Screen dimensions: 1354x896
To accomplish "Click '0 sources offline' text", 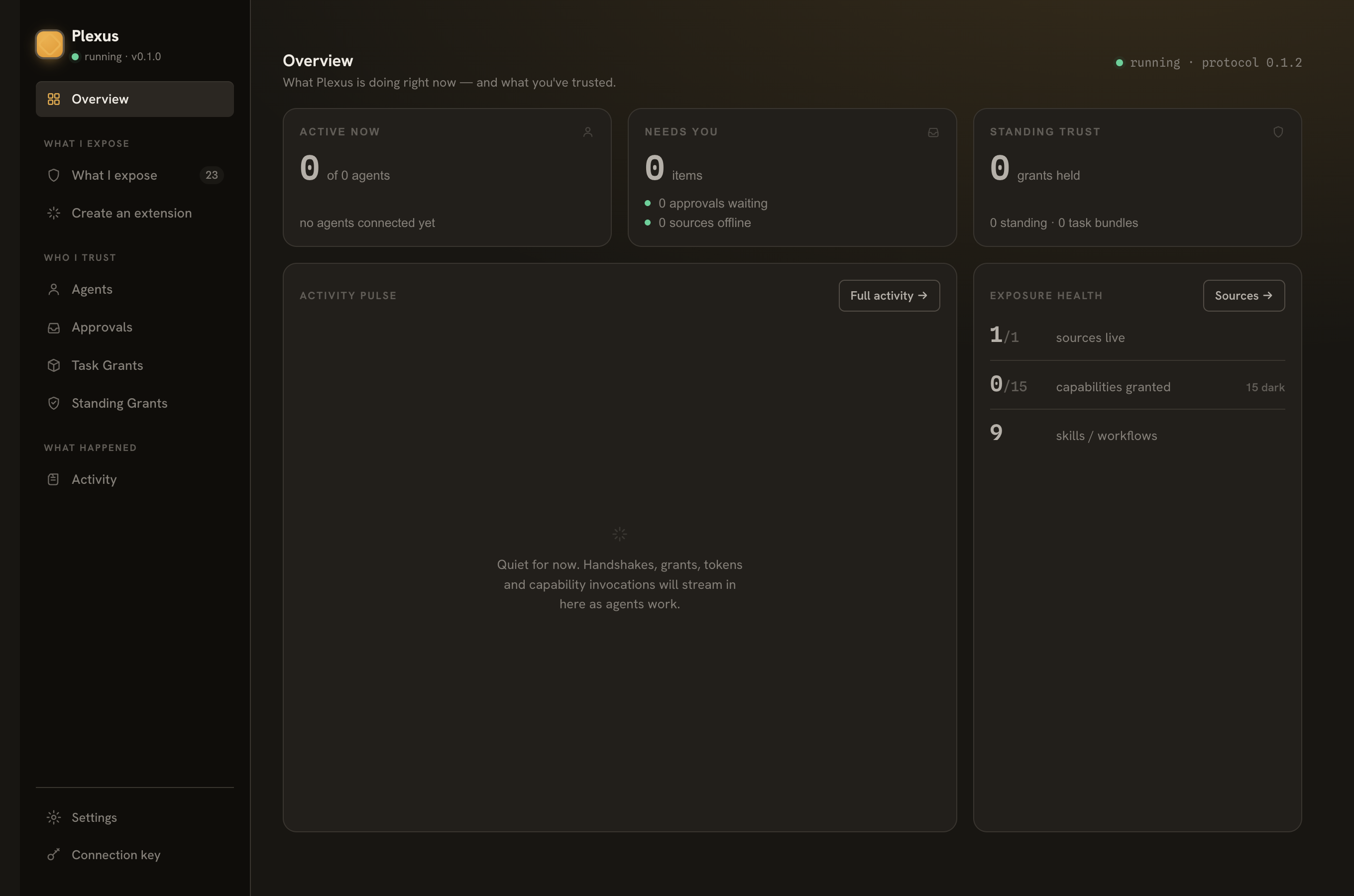I will coord(704,223).
